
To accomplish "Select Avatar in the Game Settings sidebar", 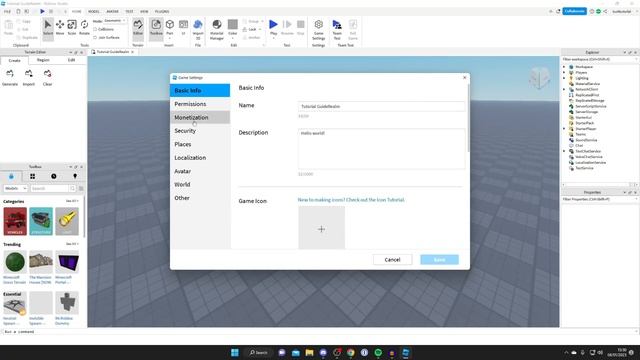I will [x=200, y=171].
